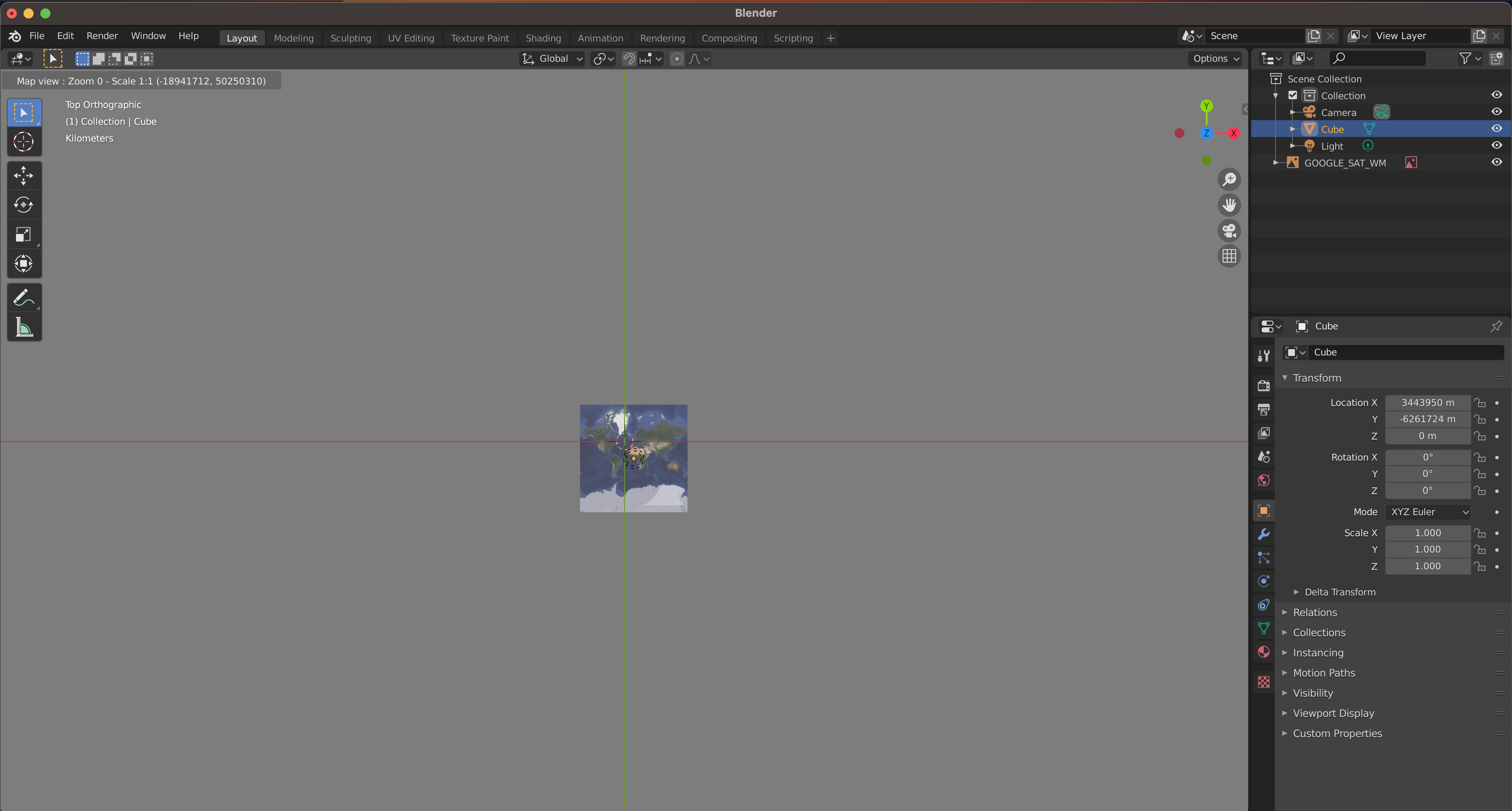This screenshot has width=1512, height=811.
Task: Expand the Delta Transform section
Action: coord(1339,592)
